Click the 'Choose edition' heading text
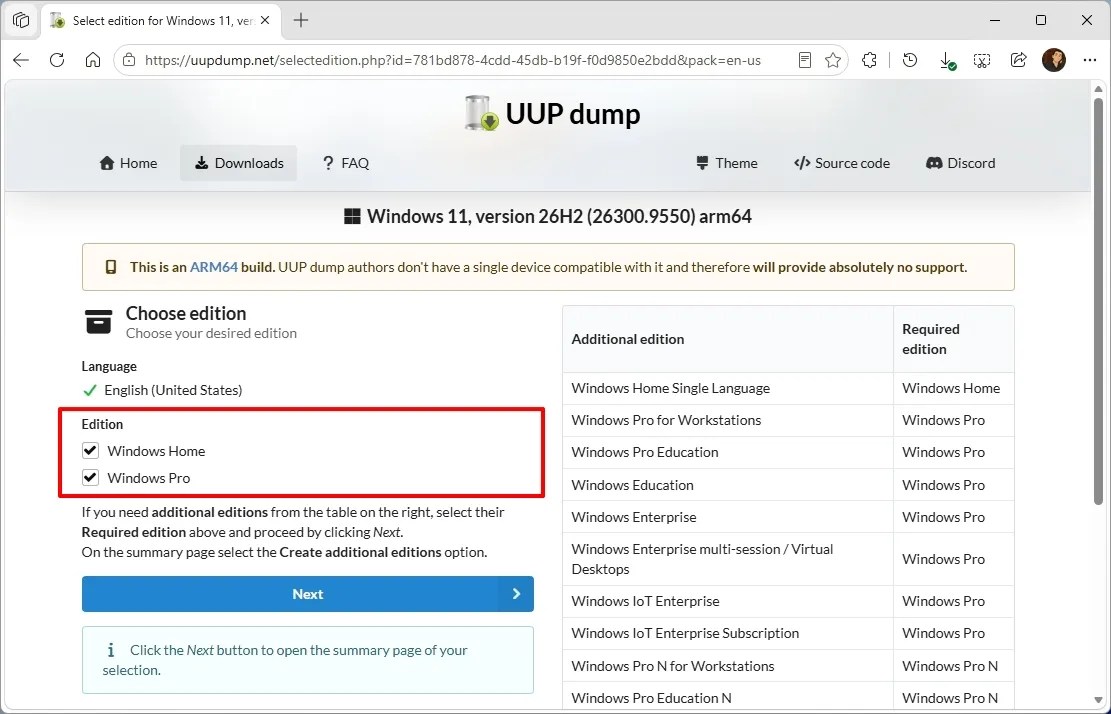 click(x=186, y=313)
